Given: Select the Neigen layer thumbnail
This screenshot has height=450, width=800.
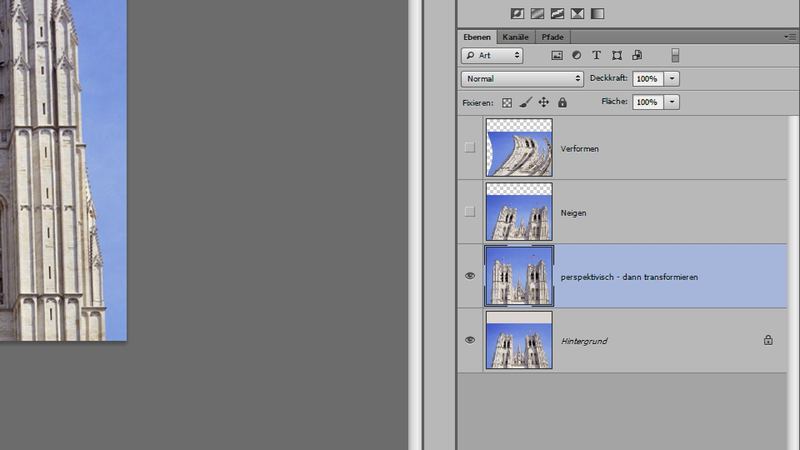Looking at the screenshot, I should (519, 212).
